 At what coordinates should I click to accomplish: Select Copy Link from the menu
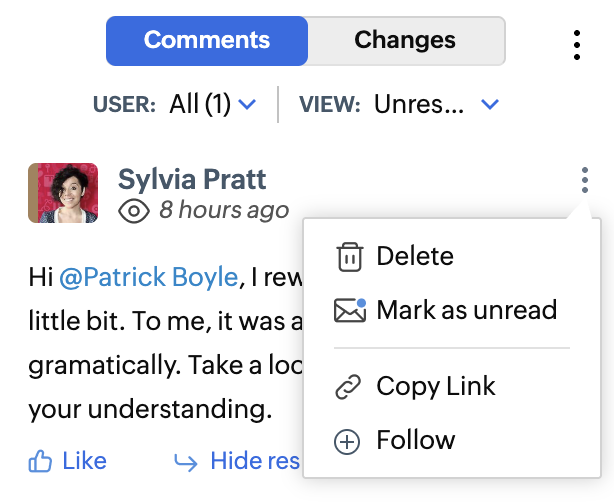pyautogui.click(x=435, y=386)
